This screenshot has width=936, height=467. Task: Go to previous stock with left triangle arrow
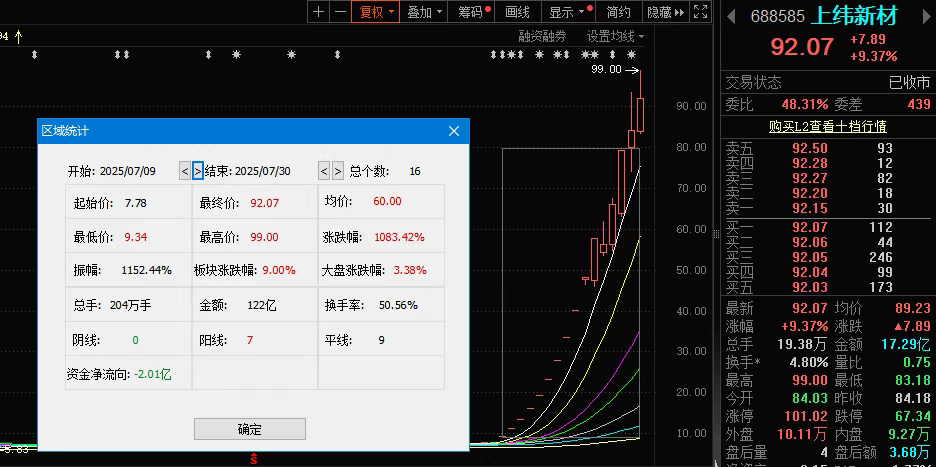[x=731, y=16]
